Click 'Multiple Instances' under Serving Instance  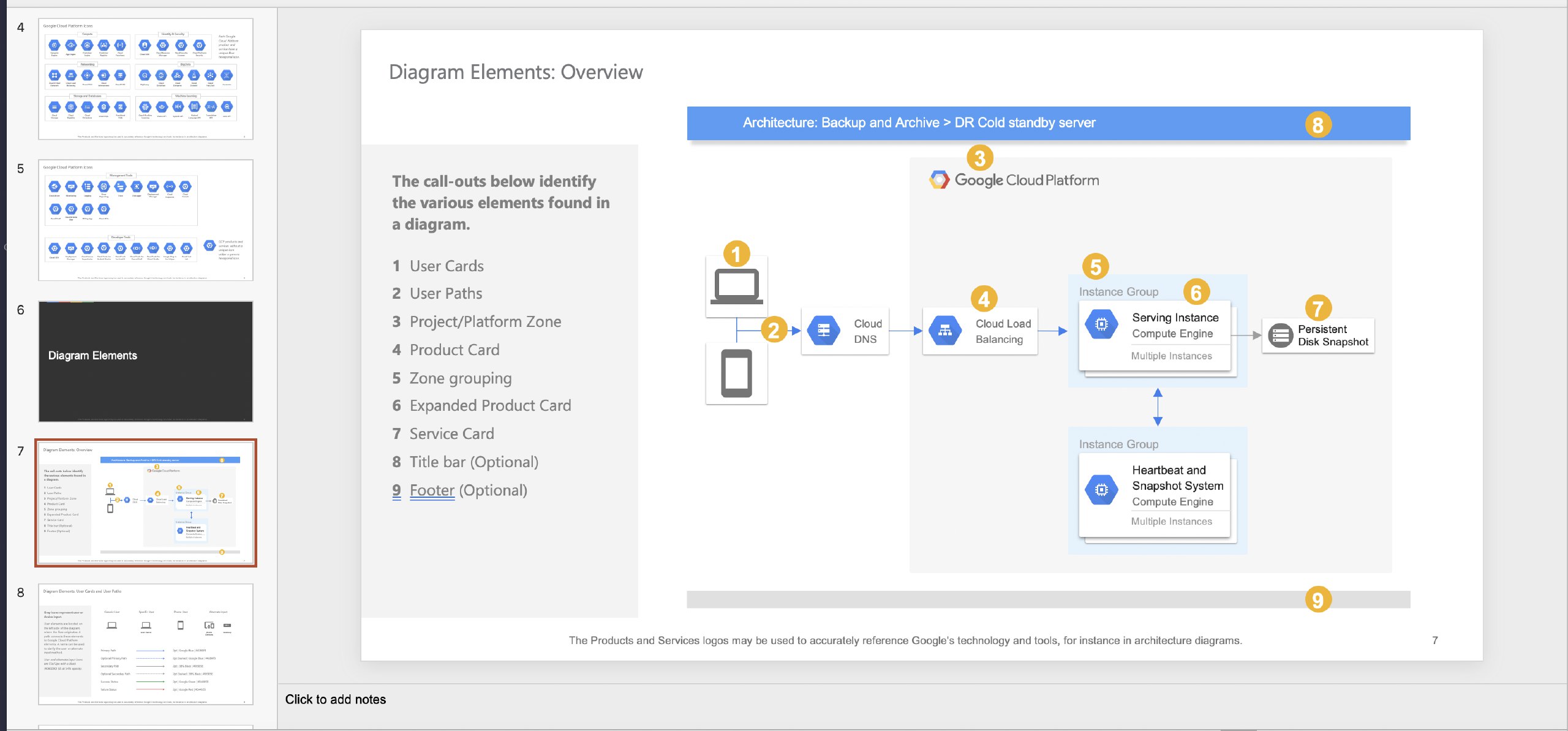pyautogui.click(x=1171, y=356)
